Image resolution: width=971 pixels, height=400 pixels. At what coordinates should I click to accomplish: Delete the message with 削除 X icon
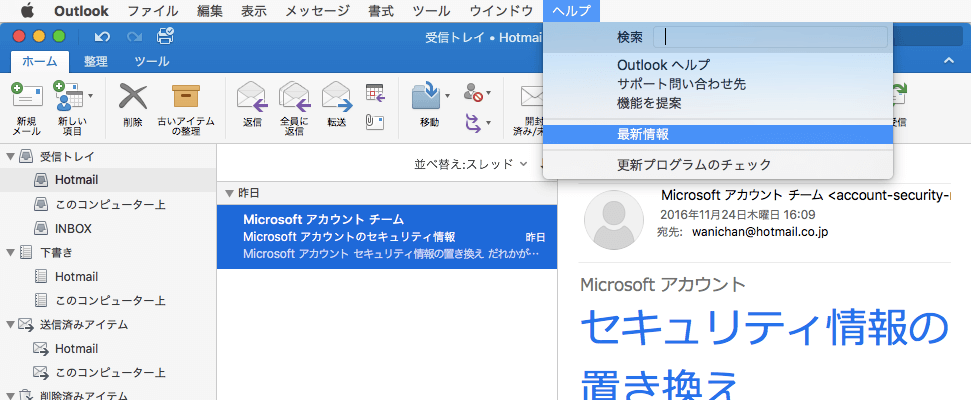coord(133,96)
